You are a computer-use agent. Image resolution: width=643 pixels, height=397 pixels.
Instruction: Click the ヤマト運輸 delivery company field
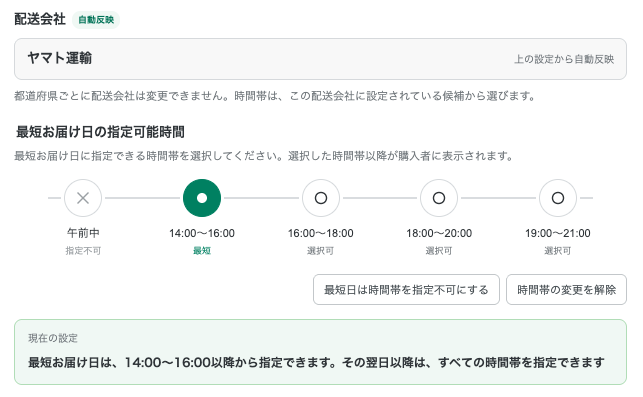[x=320, y=59]
